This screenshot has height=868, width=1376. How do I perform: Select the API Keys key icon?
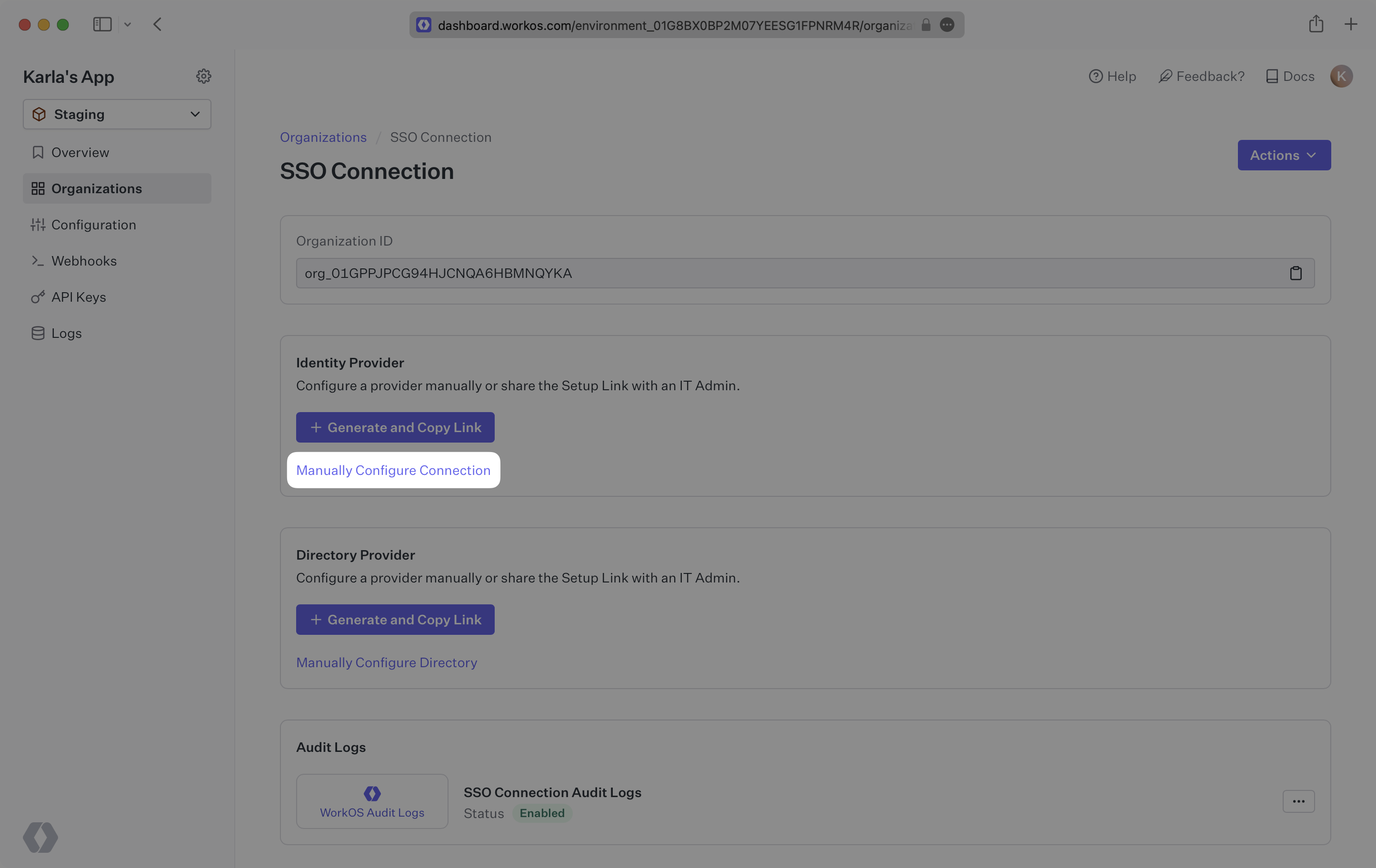pos(38,297)
